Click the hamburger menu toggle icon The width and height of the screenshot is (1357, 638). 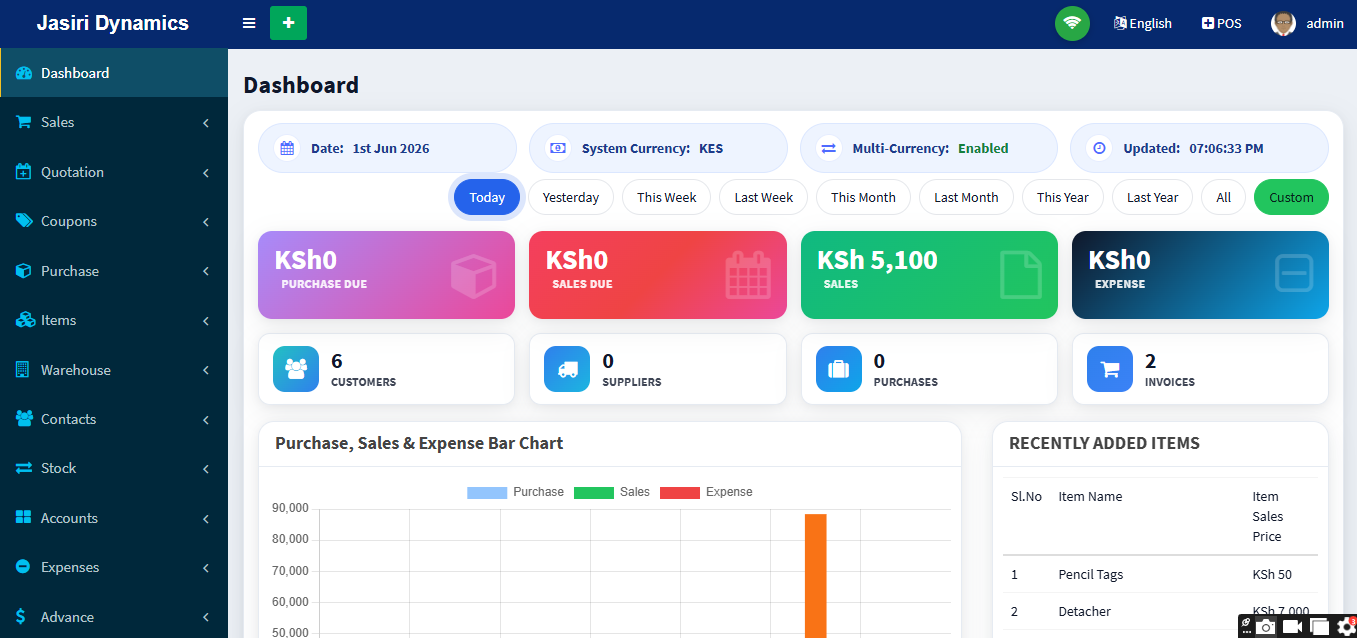249,23
